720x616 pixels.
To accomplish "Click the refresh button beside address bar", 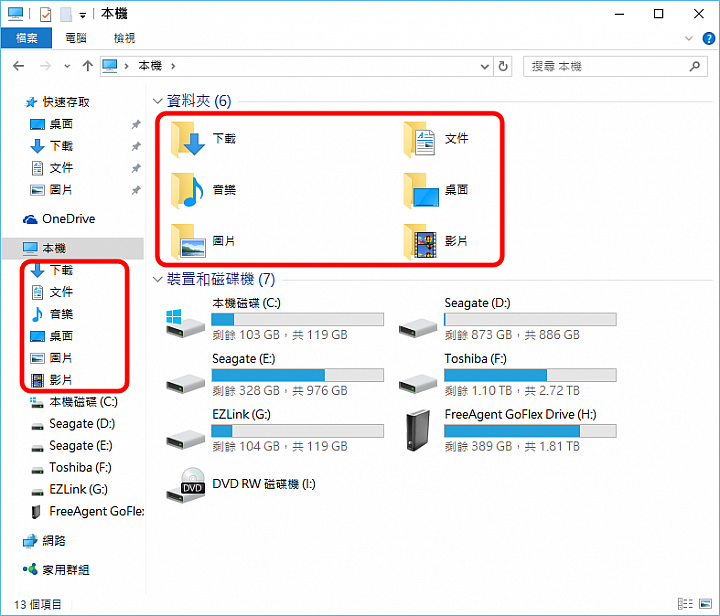I will pyautogui.click(x=503, y=67).
